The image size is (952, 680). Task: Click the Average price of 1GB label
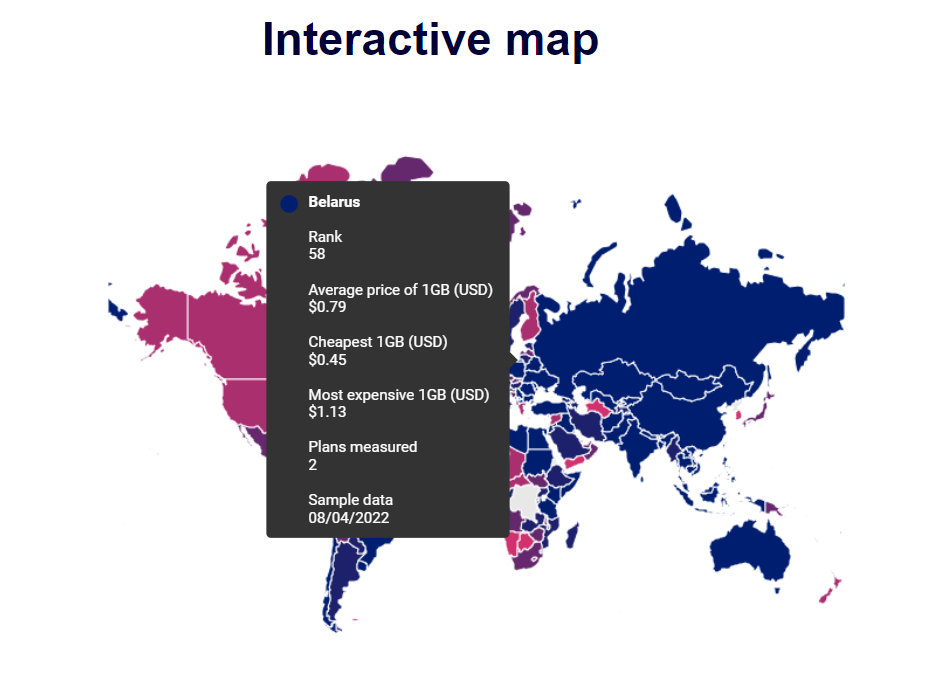400,290
